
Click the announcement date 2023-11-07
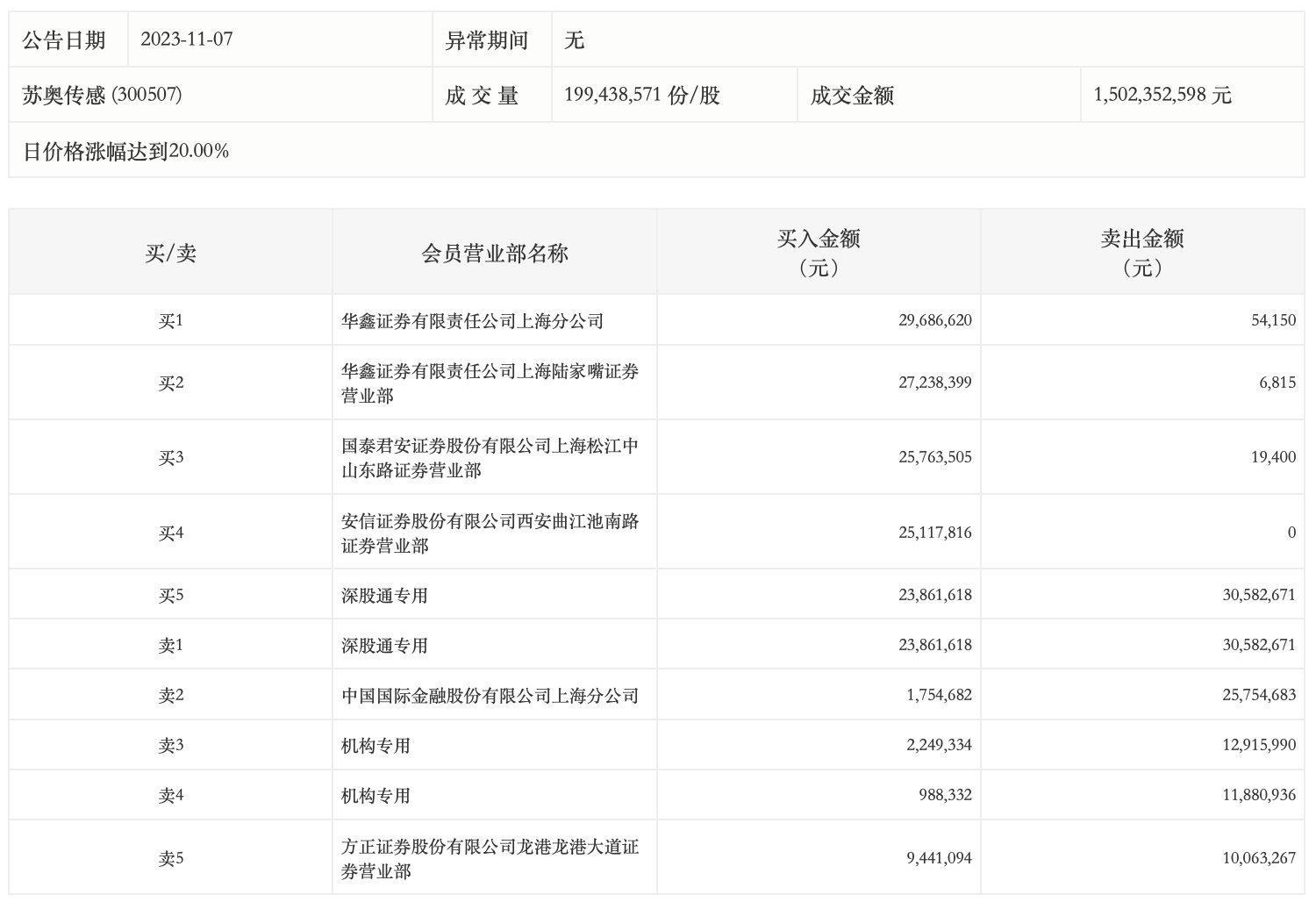[187, 39]
